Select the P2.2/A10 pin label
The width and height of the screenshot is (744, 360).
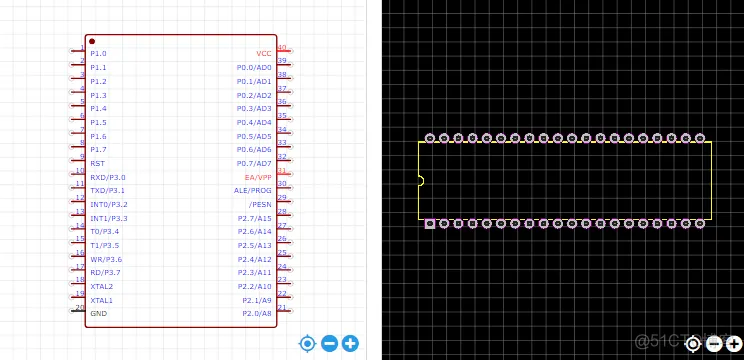pyautogui.click(x=255, y=286)
